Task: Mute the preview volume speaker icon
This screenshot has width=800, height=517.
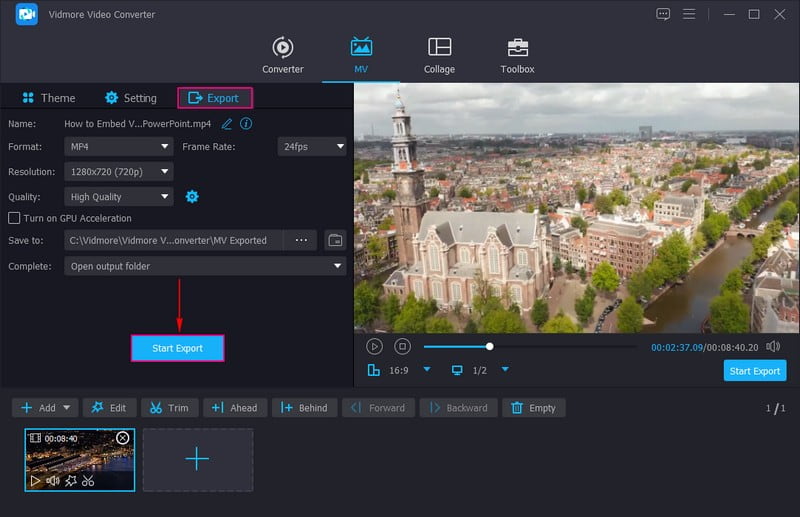Action: tap(773, 346)
